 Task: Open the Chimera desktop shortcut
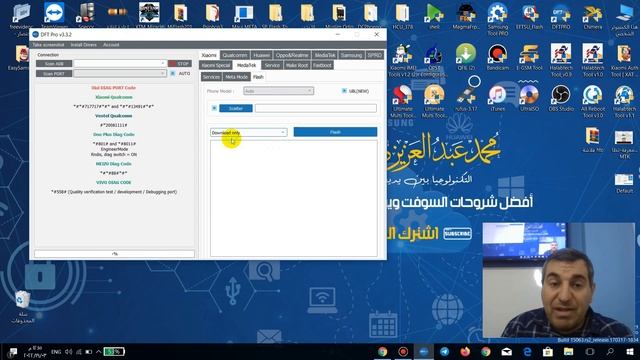click(x=592, y=16)
